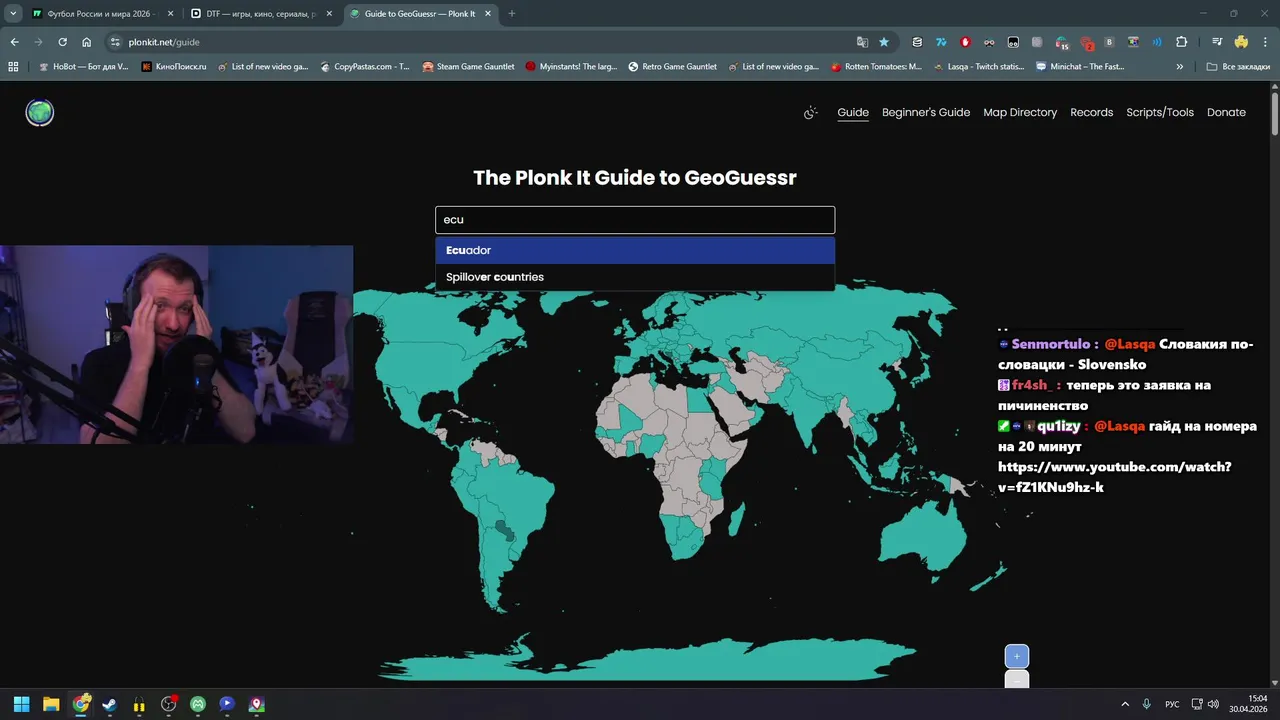The image size is (1280, 720).
Task: Go to Map Directory
Action: (x=1020, y=113)
